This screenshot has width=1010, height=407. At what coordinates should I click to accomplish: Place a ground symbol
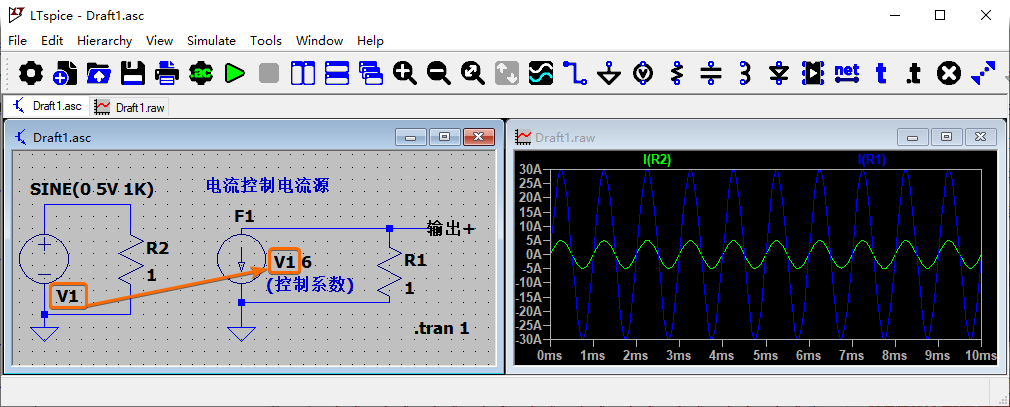coord(609,73)
